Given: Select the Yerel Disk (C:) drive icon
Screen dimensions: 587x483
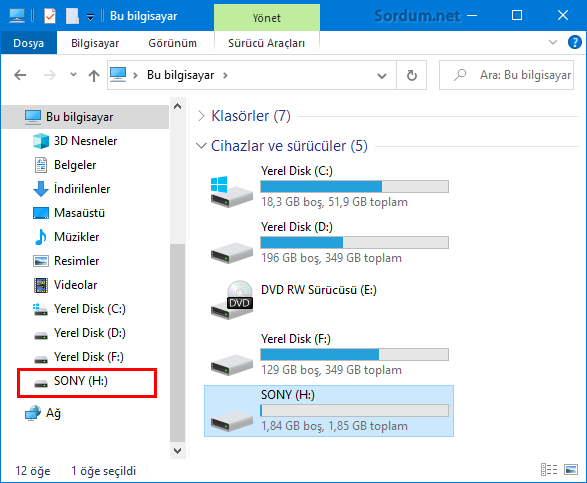Looking at the screenshot, I should (231, 191).
